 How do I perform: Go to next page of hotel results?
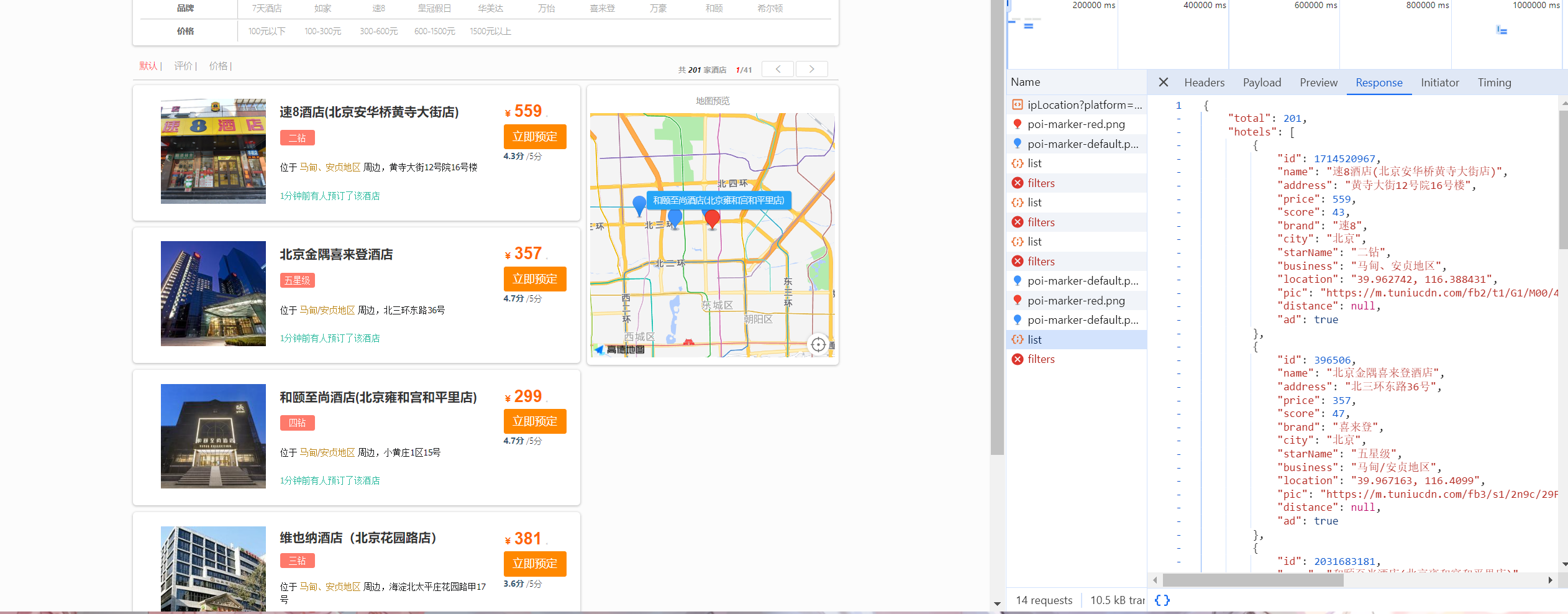811,69
